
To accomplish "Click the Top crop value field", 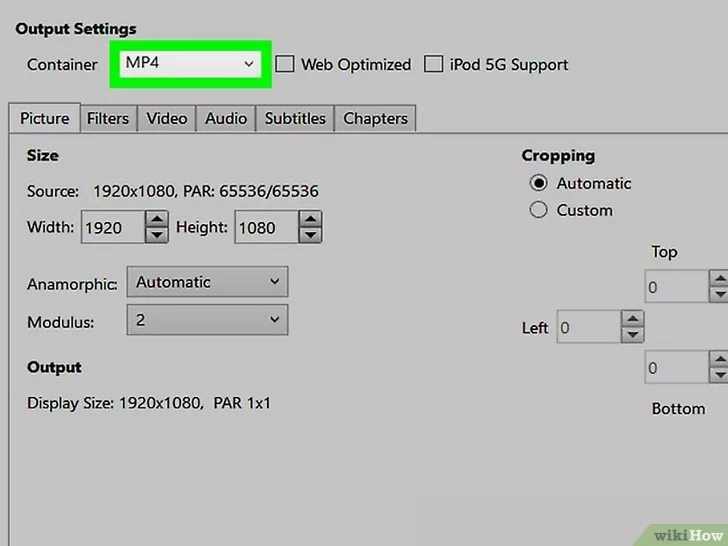I will click(677, 286).
